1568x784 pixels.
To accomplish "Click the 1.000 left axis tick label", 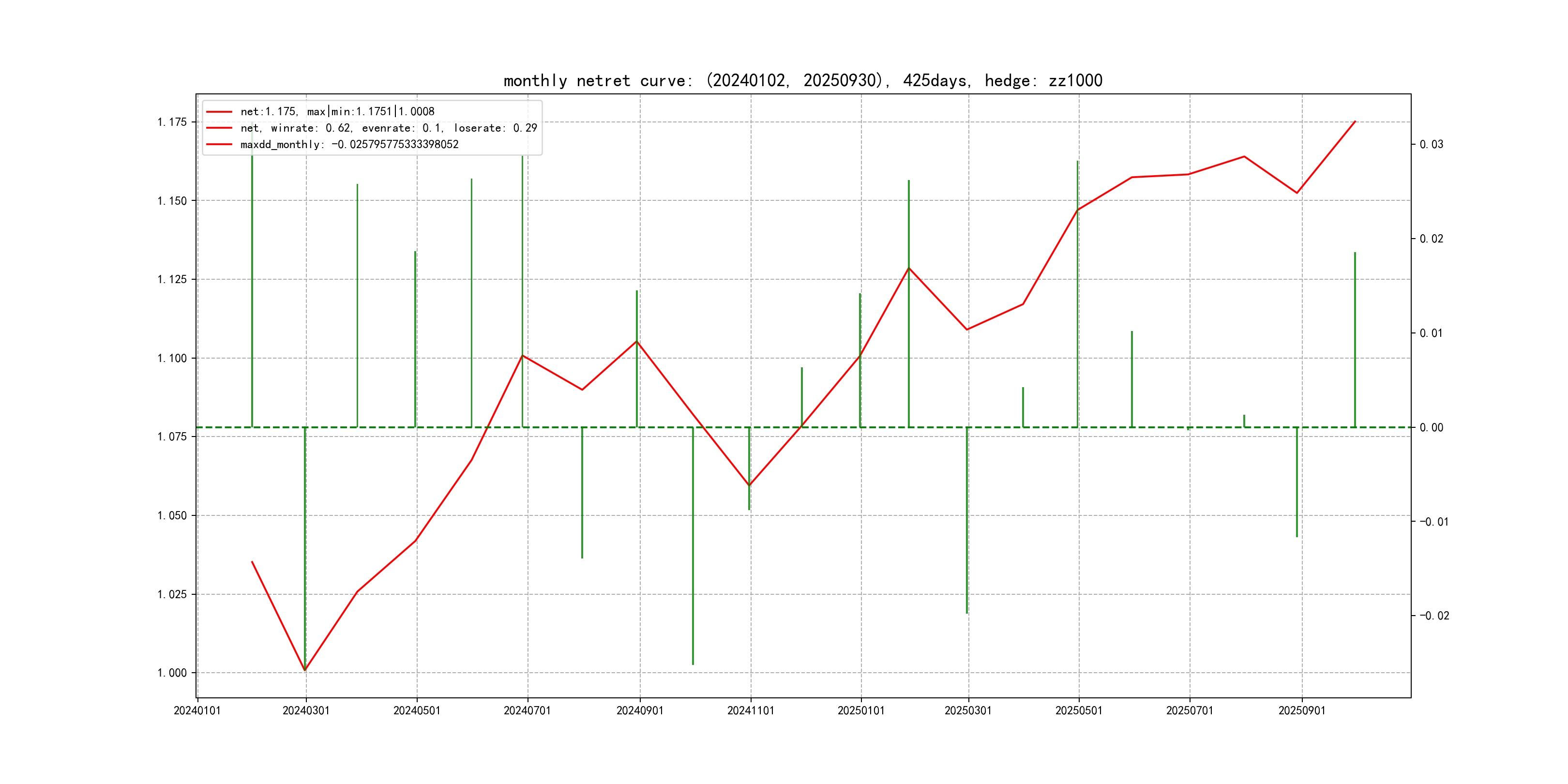I will click(x=172, y=673).
